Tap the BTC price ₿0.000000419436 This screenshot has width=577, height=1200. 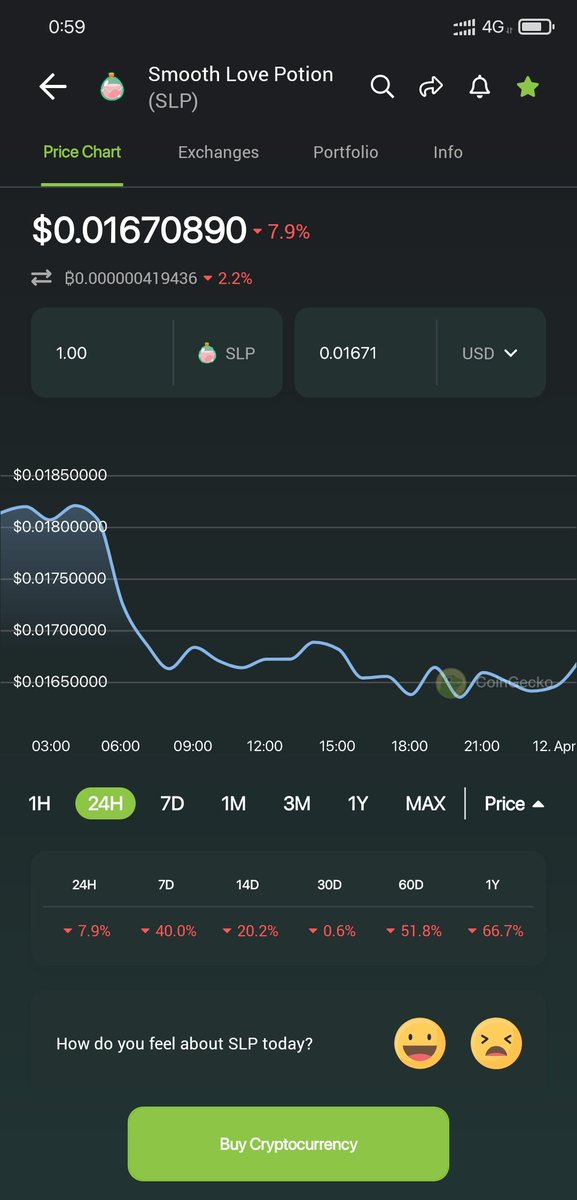[130, 278]
